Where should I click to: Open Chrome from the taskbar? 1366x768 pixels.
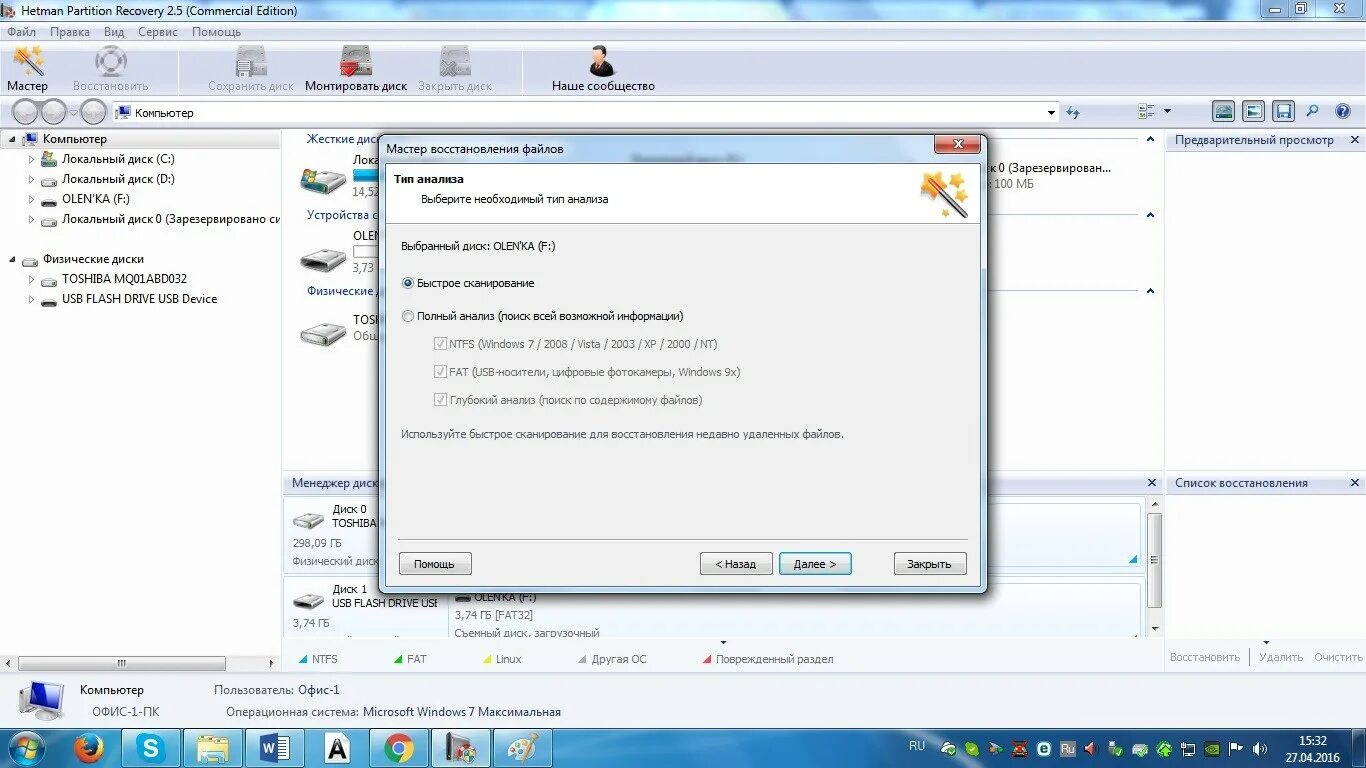click(399, 748)
